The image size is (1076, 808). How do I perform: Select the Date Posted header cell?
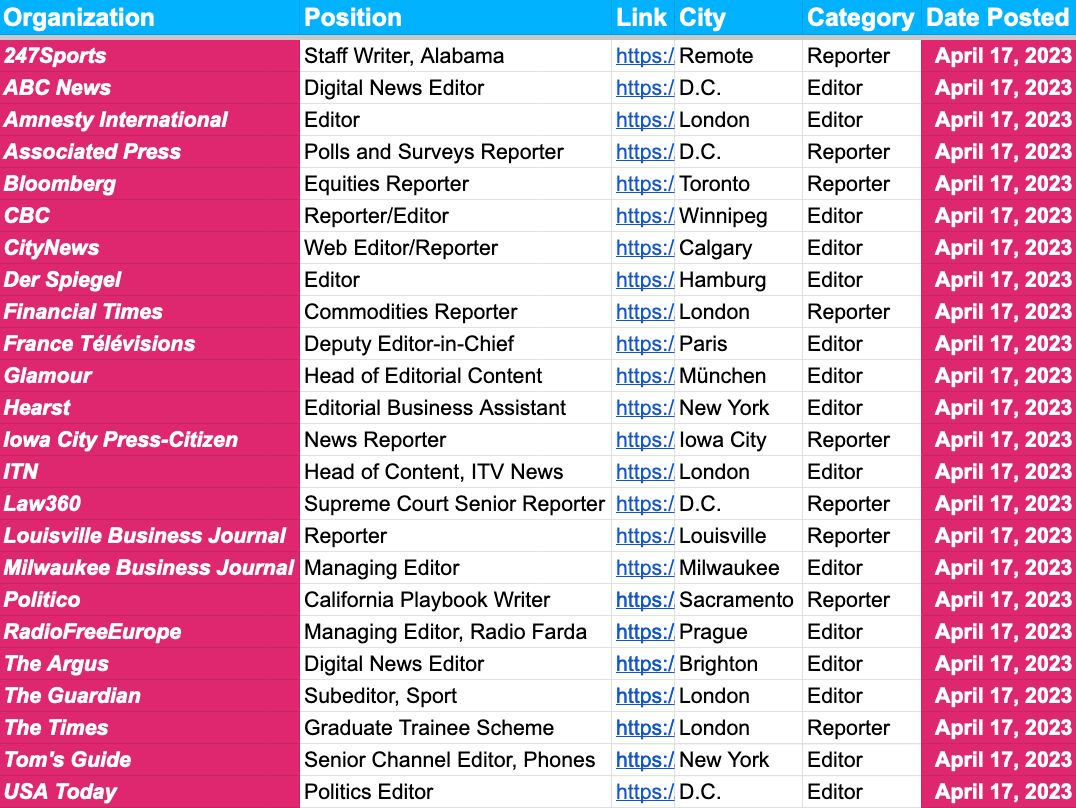click(997, 18)
